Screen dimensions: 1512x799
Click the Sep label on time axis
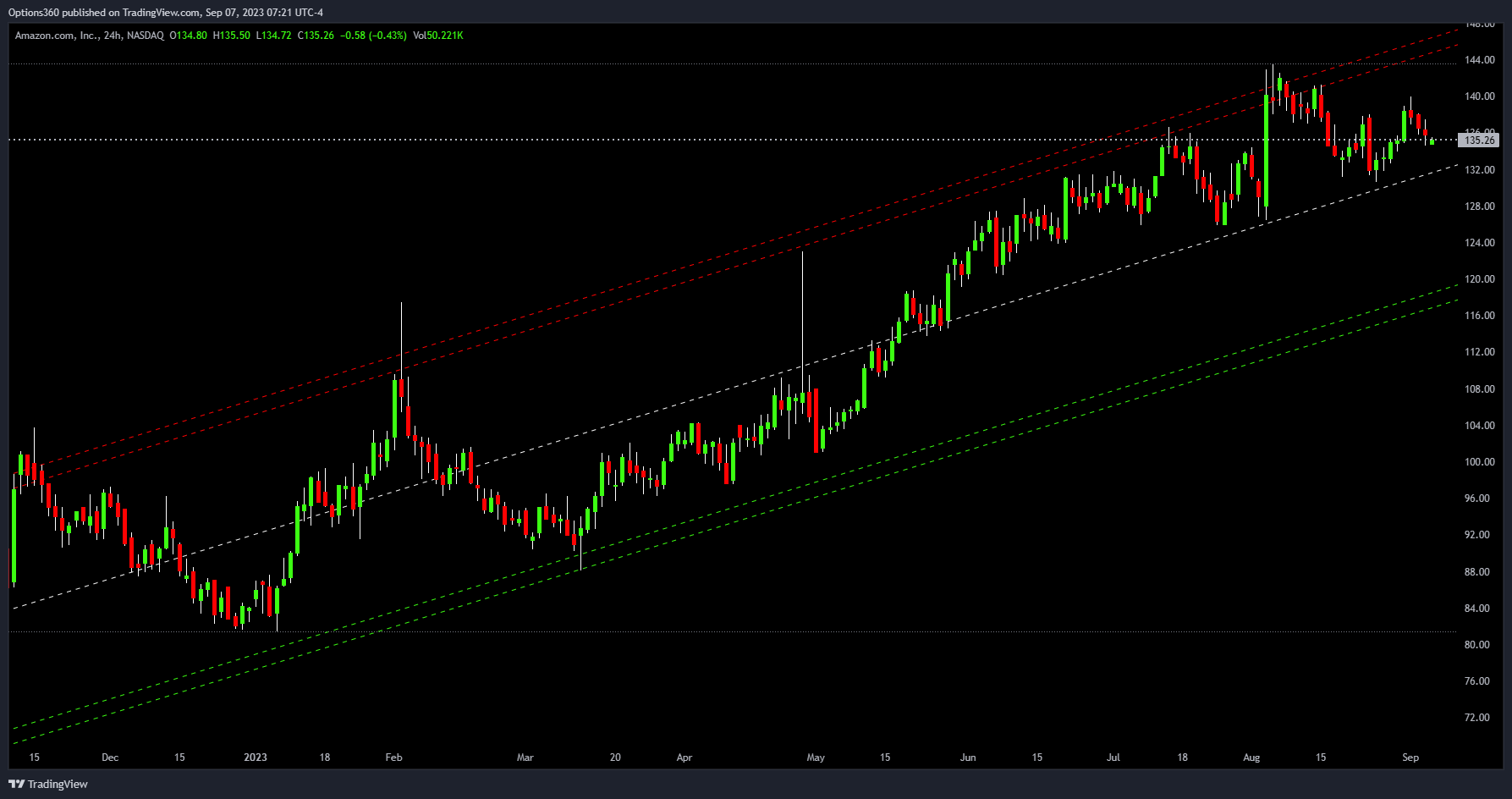(1410, 758)
